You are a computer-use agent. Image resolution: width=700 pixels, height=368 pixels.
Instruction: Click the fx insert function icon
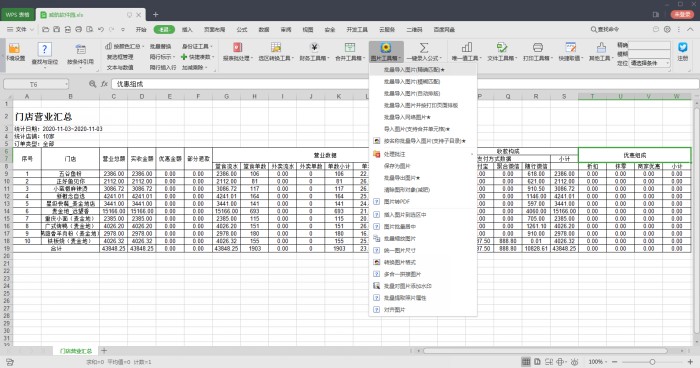point(104,84)
